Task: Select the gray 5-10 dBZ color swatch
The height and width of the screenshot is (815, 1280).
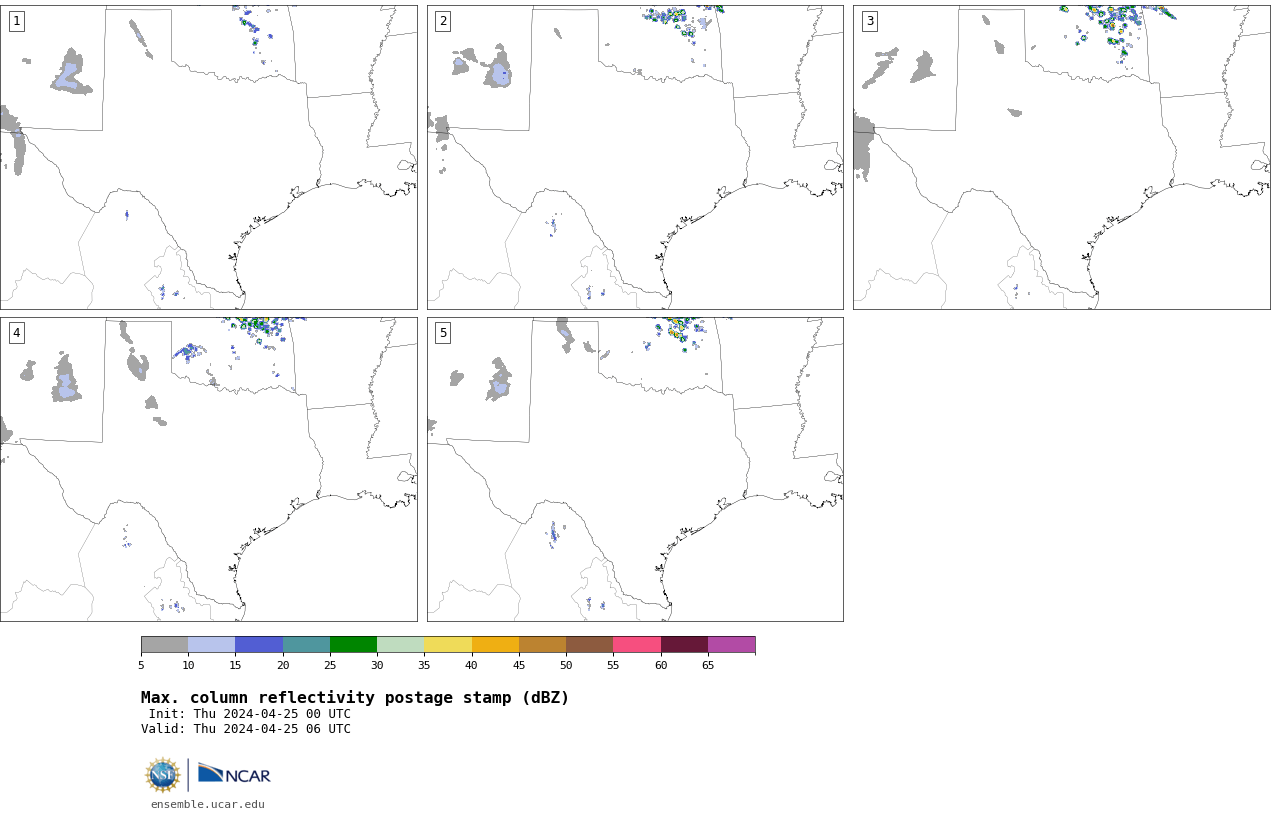Action: 164,644
